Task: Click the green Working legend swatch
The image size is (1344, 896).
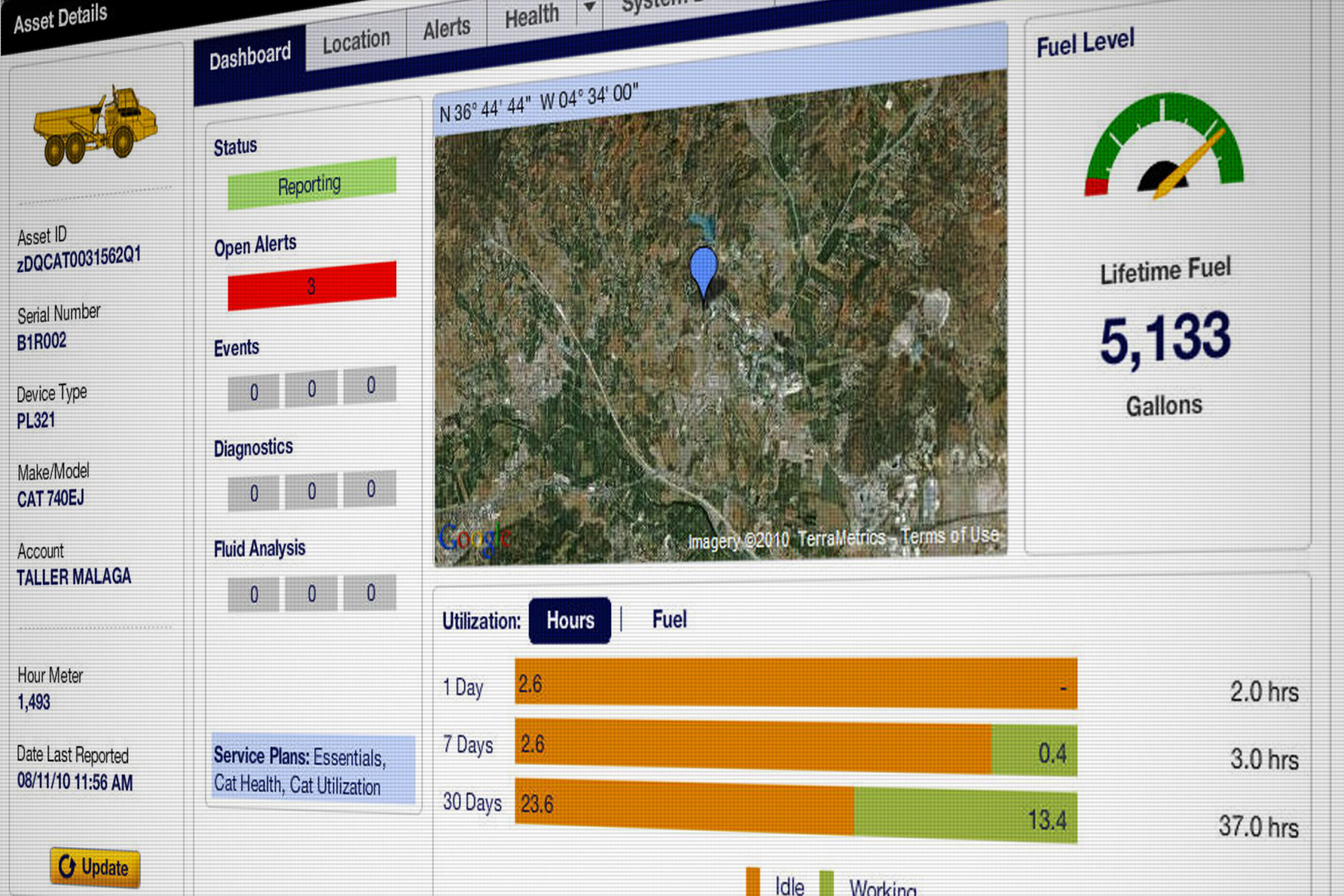Action: [x=826, y=884]
